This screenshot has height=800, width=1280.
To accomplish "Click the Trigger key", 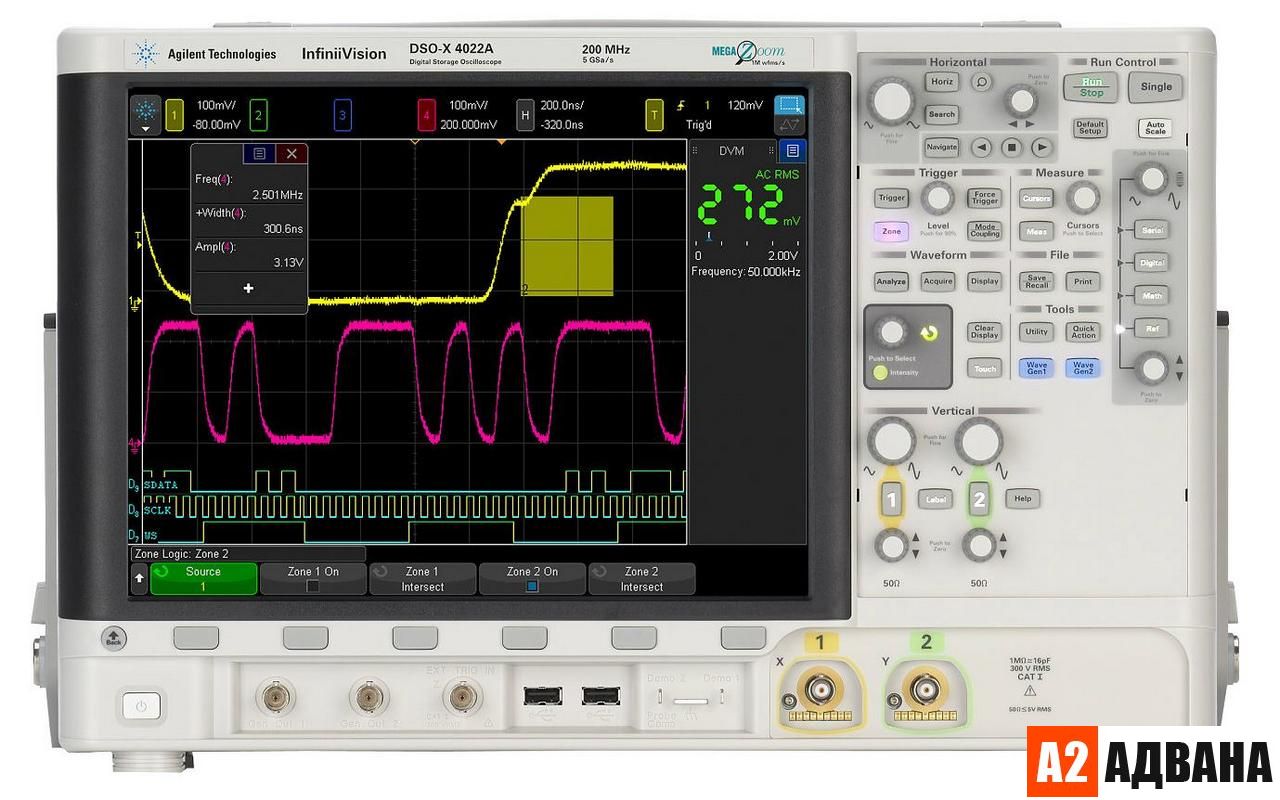I will click(891, 198).
